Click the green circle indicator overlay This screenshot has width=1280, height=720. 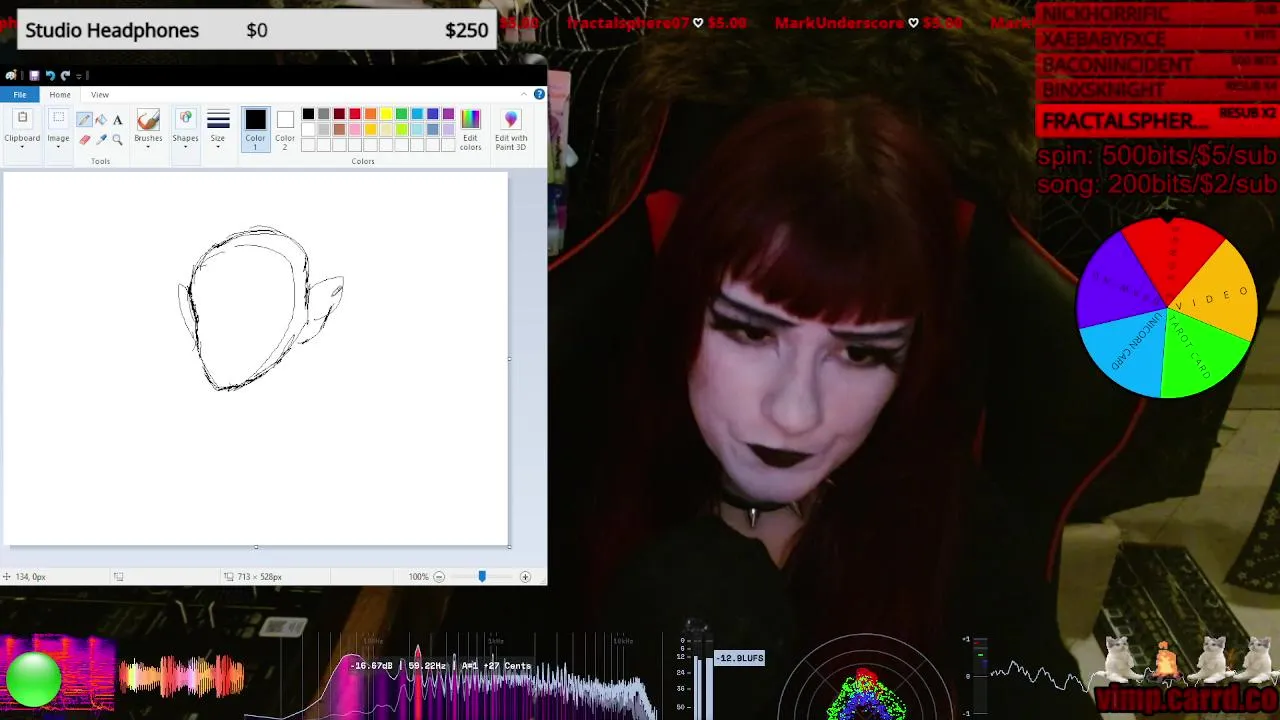(x=34, y=679)
